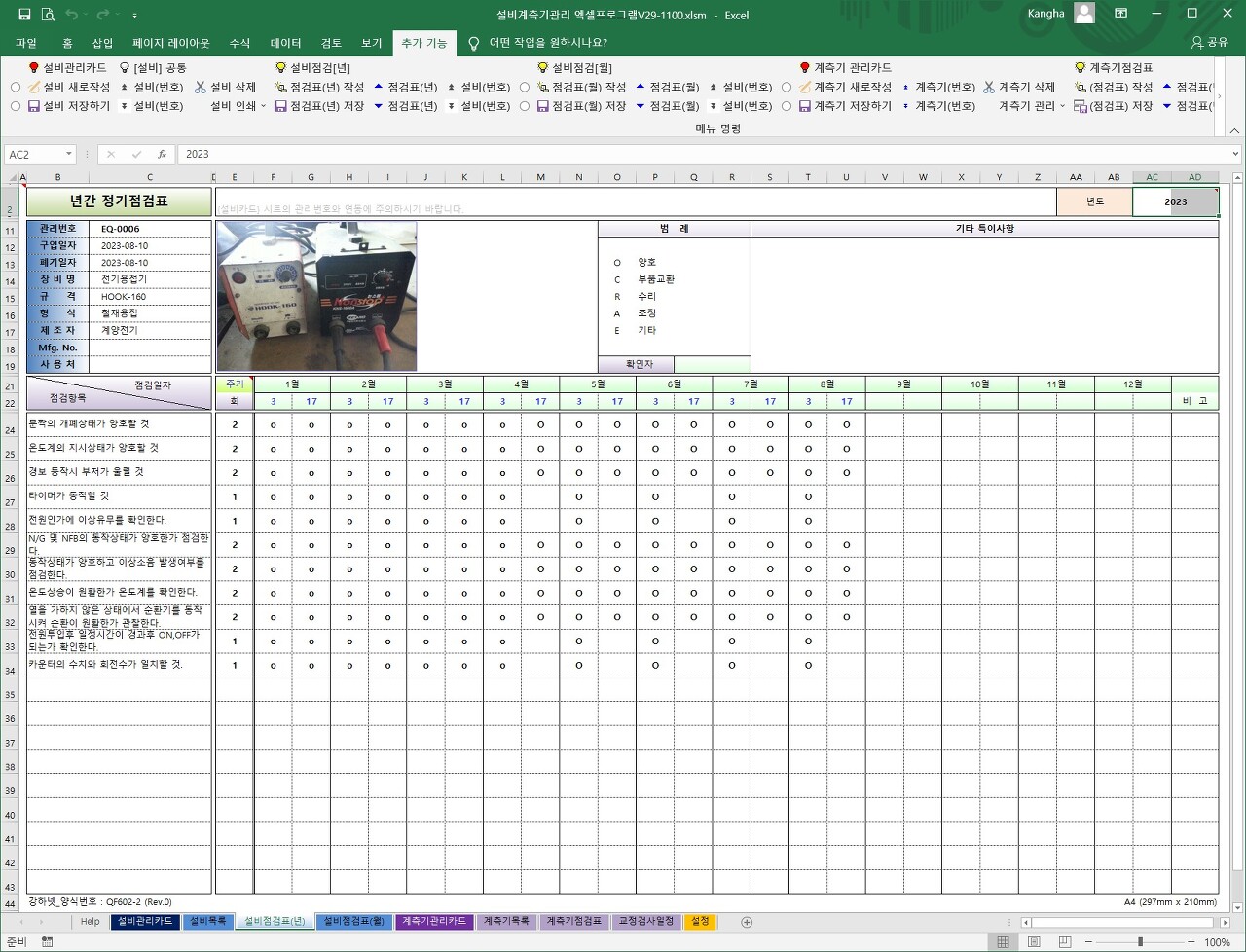
Task: Click the Page Layout view icon in the status bar
Action: (x=1034, y=942)
